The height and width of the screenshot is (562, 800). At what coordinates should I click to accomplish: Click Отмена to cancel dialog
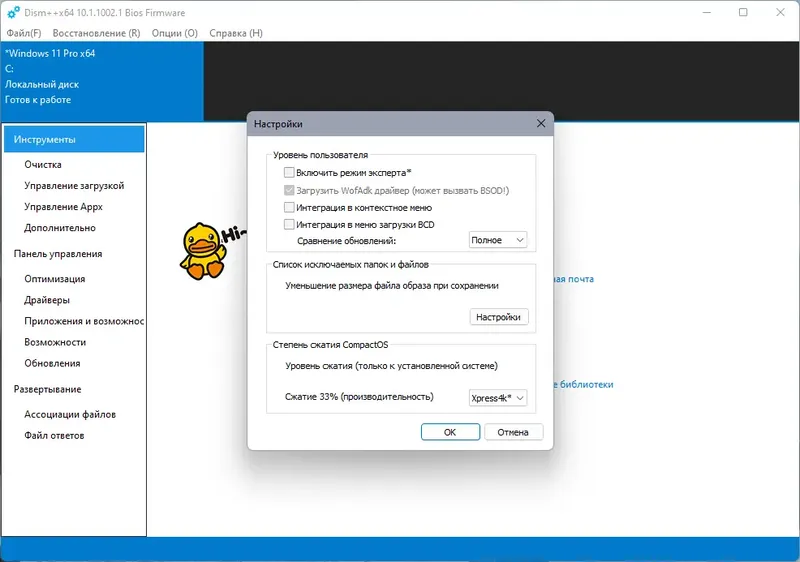pos(513,432)
